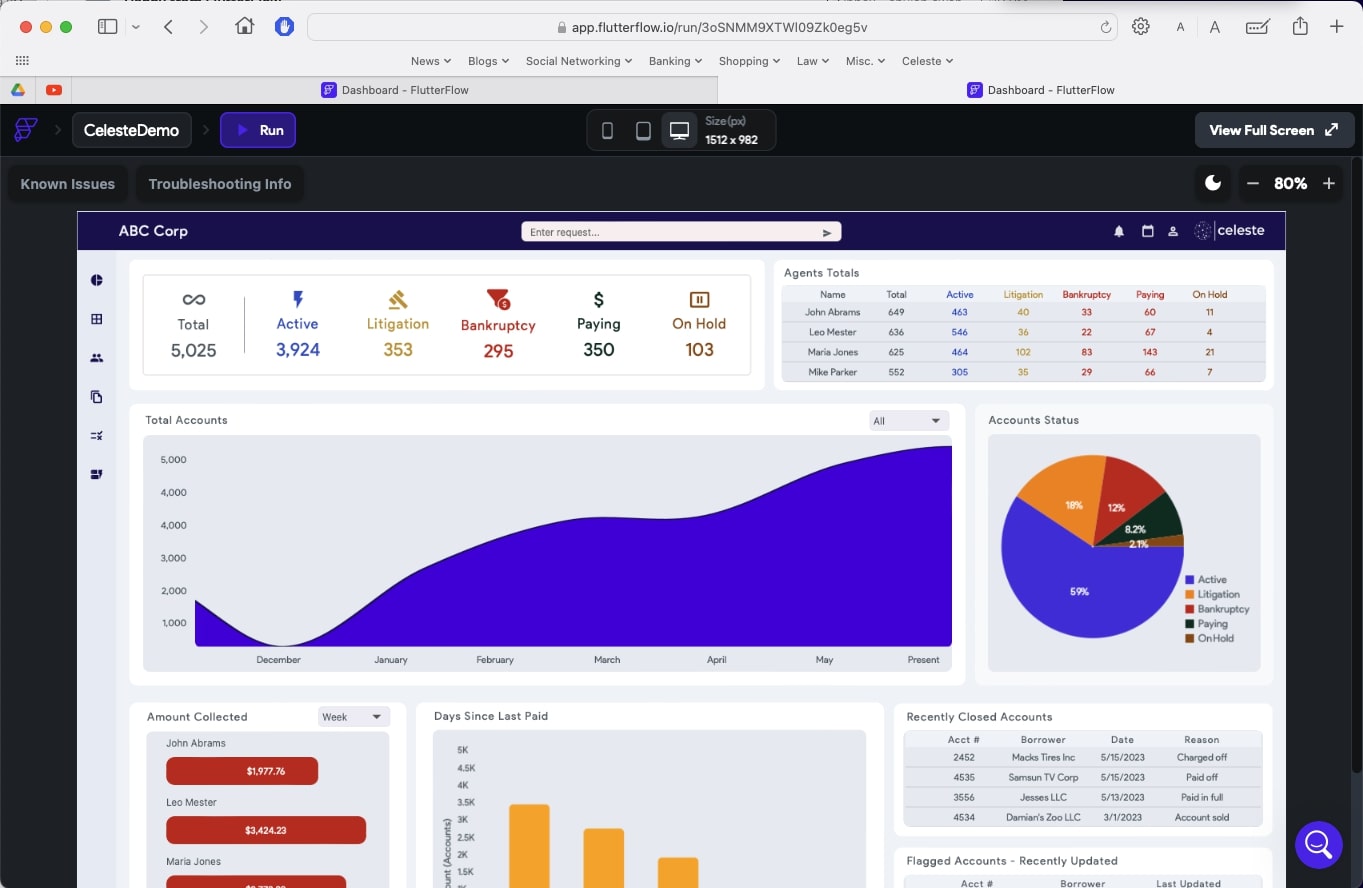
Task: Click the purple search floating button
Action: [x=1318, y=845]
